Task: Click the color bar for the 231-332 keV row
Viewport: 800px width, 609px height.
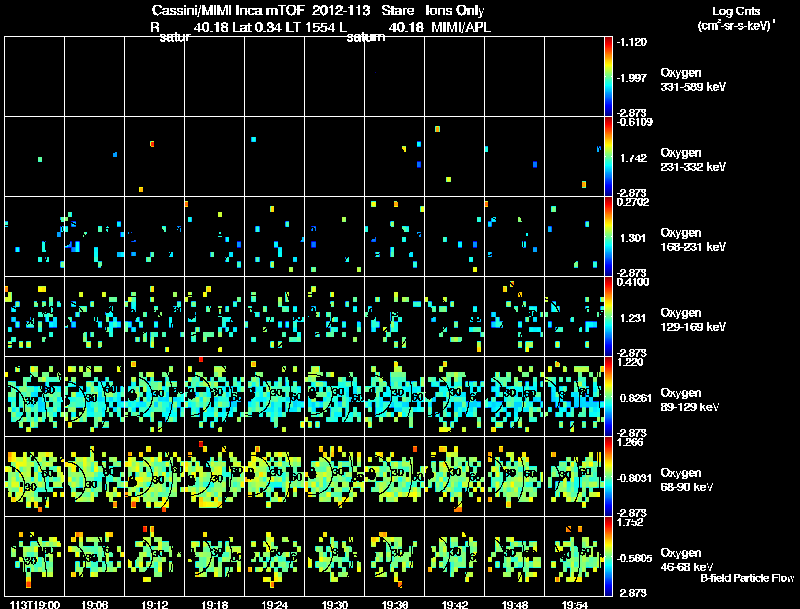Action: (608, 156)
